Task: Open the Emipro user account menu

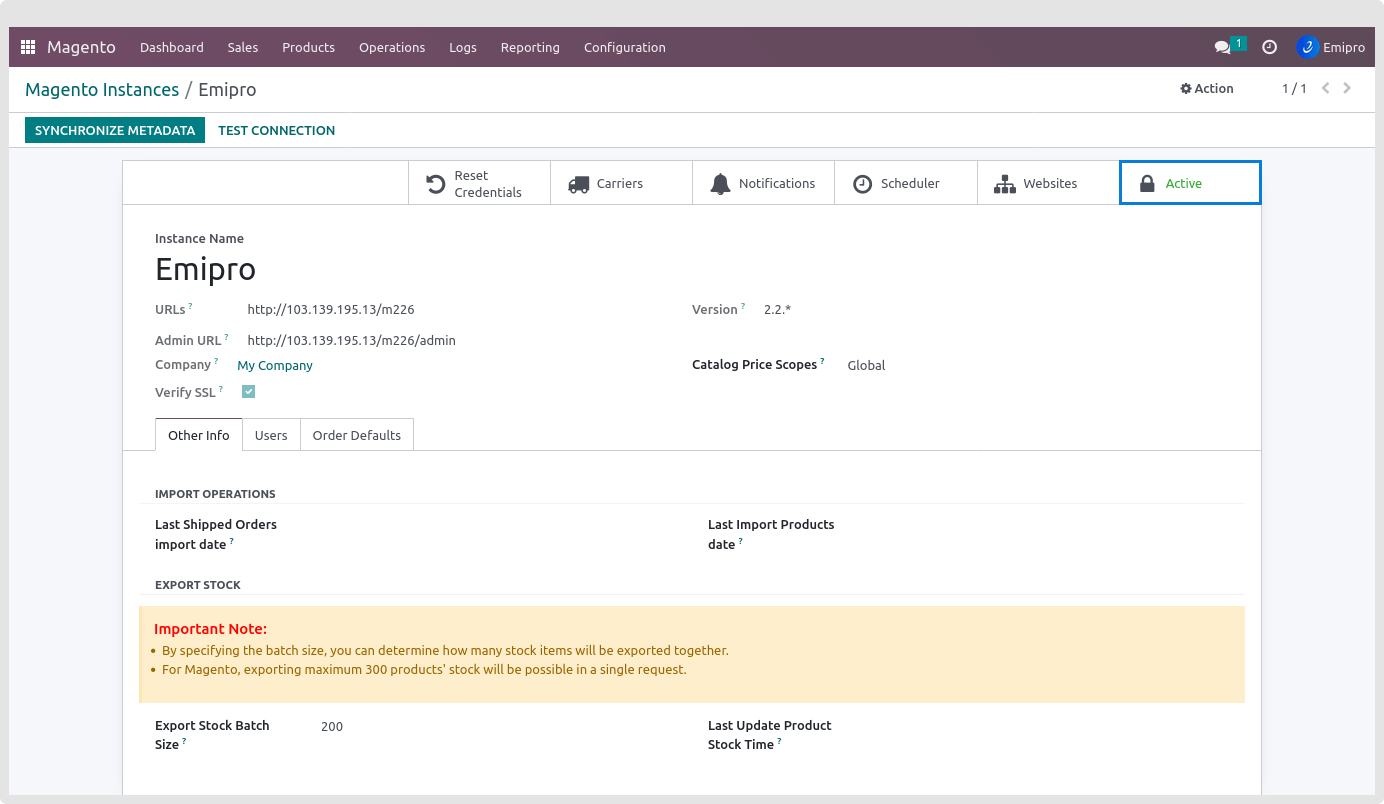Action: click(x=1331, y=47)
